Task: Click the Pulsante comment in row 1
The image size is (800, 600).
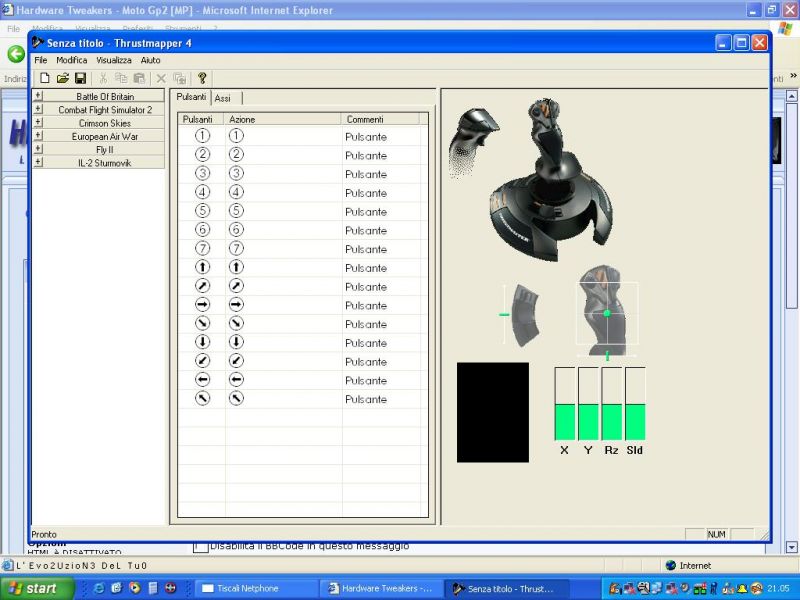Action: pyautogui.click(x=366, y=137)
